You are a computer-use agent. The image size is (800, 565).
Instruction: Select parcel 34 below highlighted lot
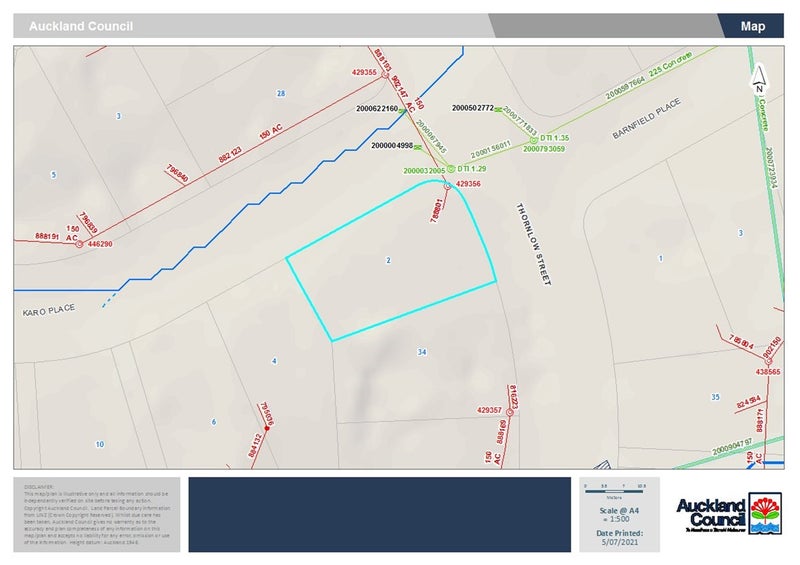point(422,352)
